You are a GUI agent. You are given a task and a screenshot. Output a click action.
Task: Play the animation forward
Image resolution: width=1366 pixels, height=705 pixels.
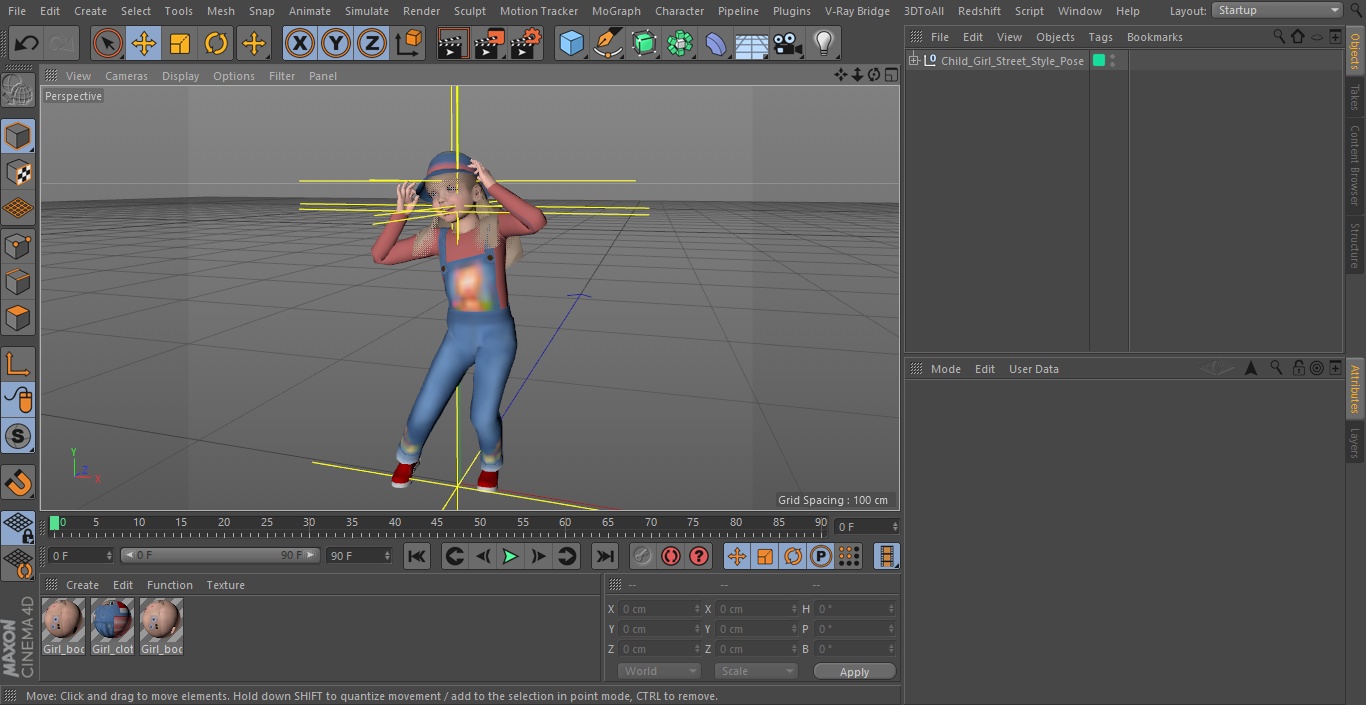tap(510, 556)
